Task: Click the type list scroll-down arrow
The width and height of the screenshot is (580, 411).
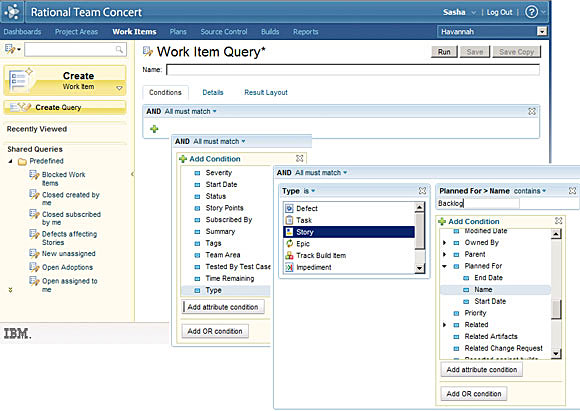Action: (x=419, y=268)
